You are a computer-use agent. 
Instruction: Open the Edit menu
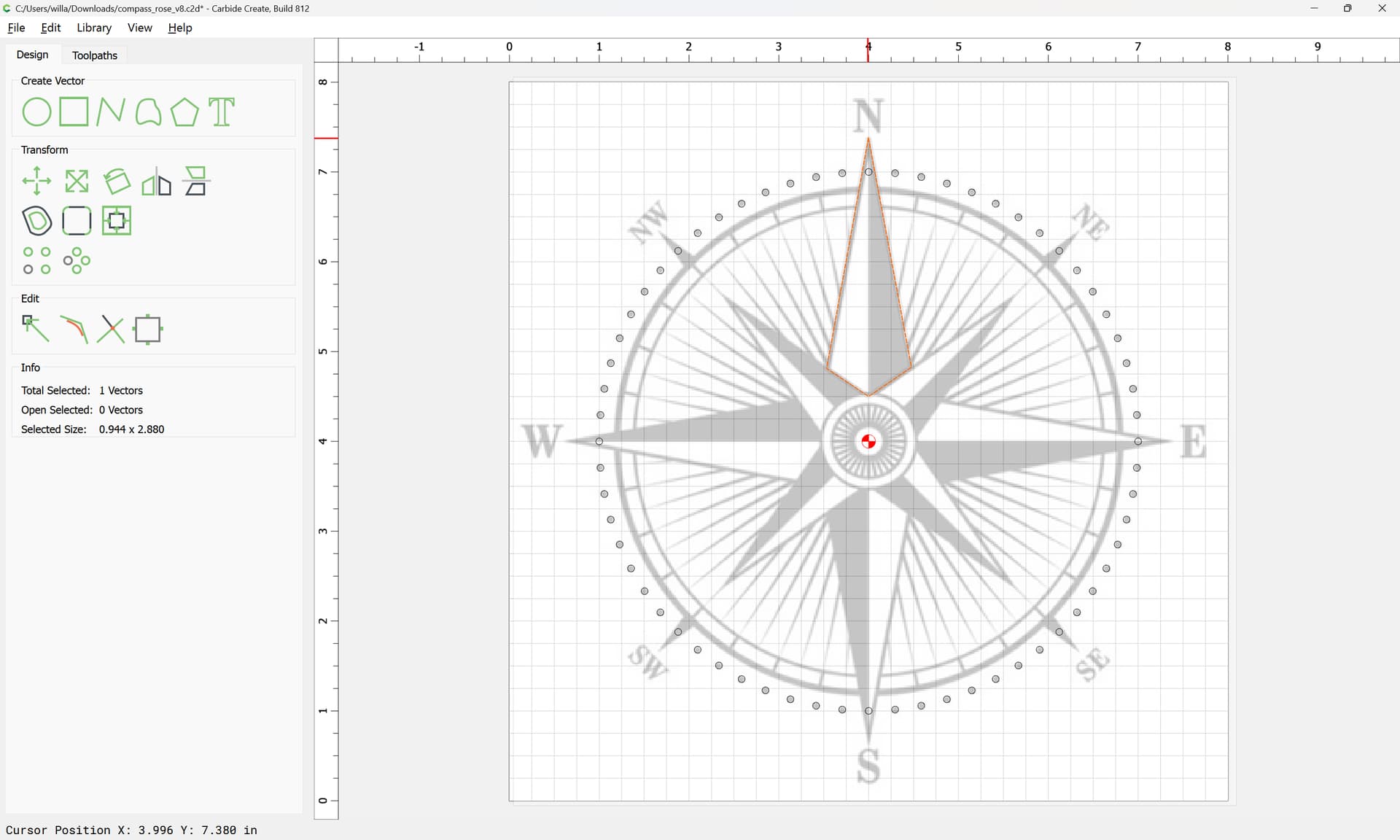(x=50, y=28)
